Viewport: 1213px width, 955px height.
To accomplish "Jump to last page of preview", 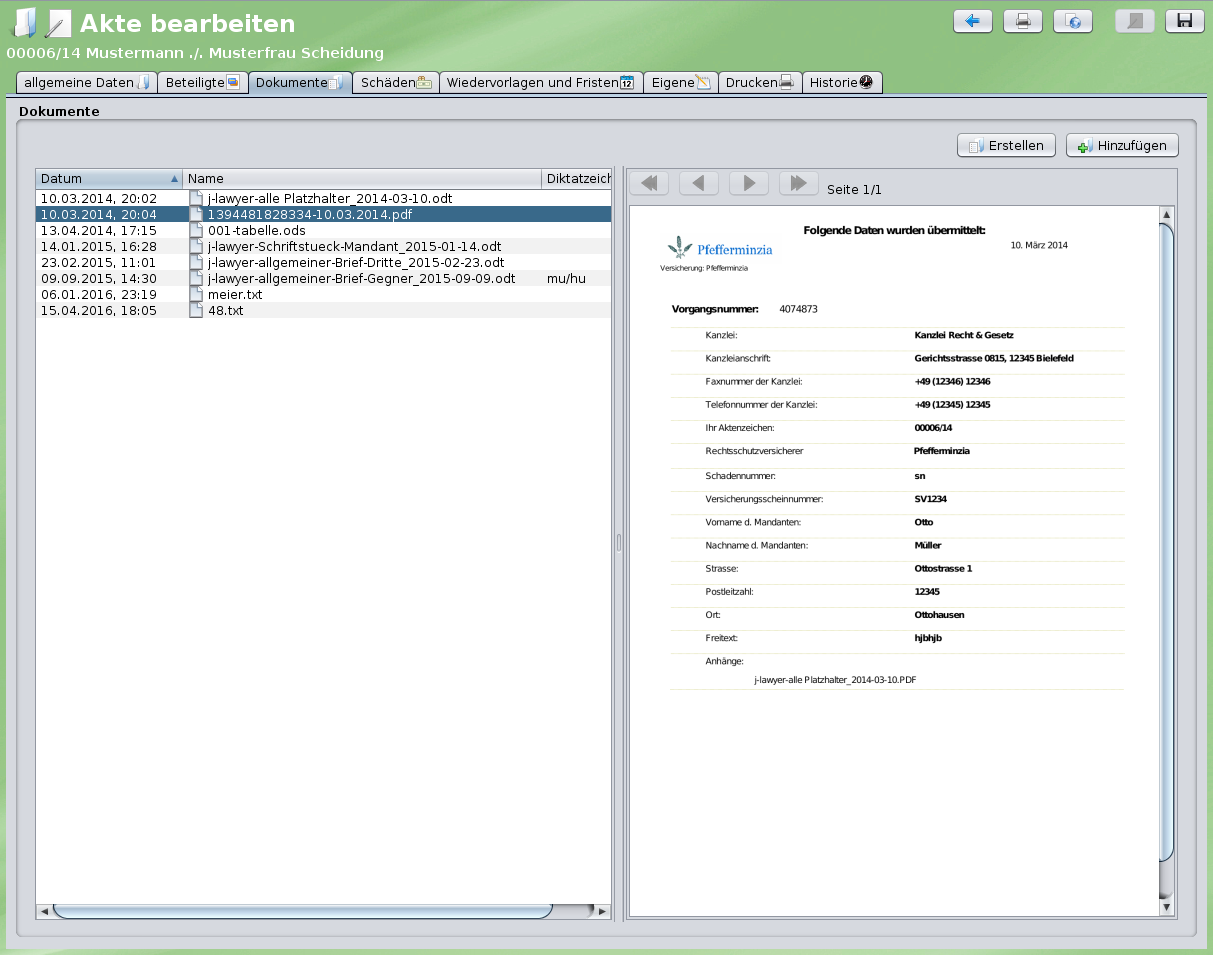I will pyautogui.click(x=798, y=183).
